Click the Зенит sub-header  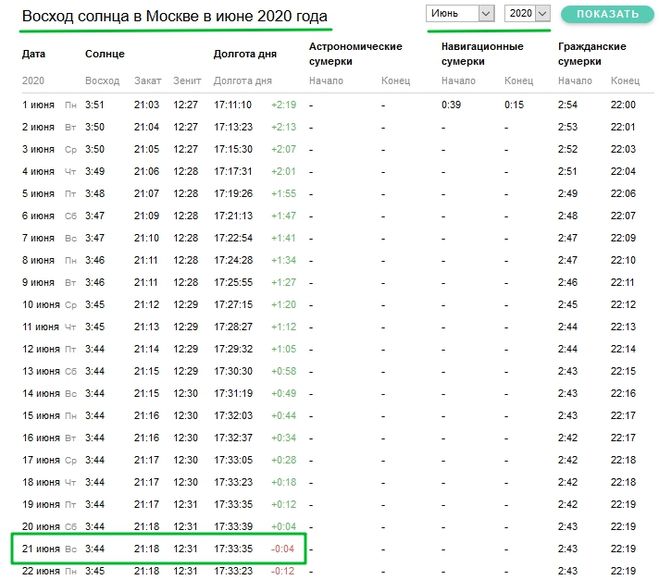[x=186, y=81]
